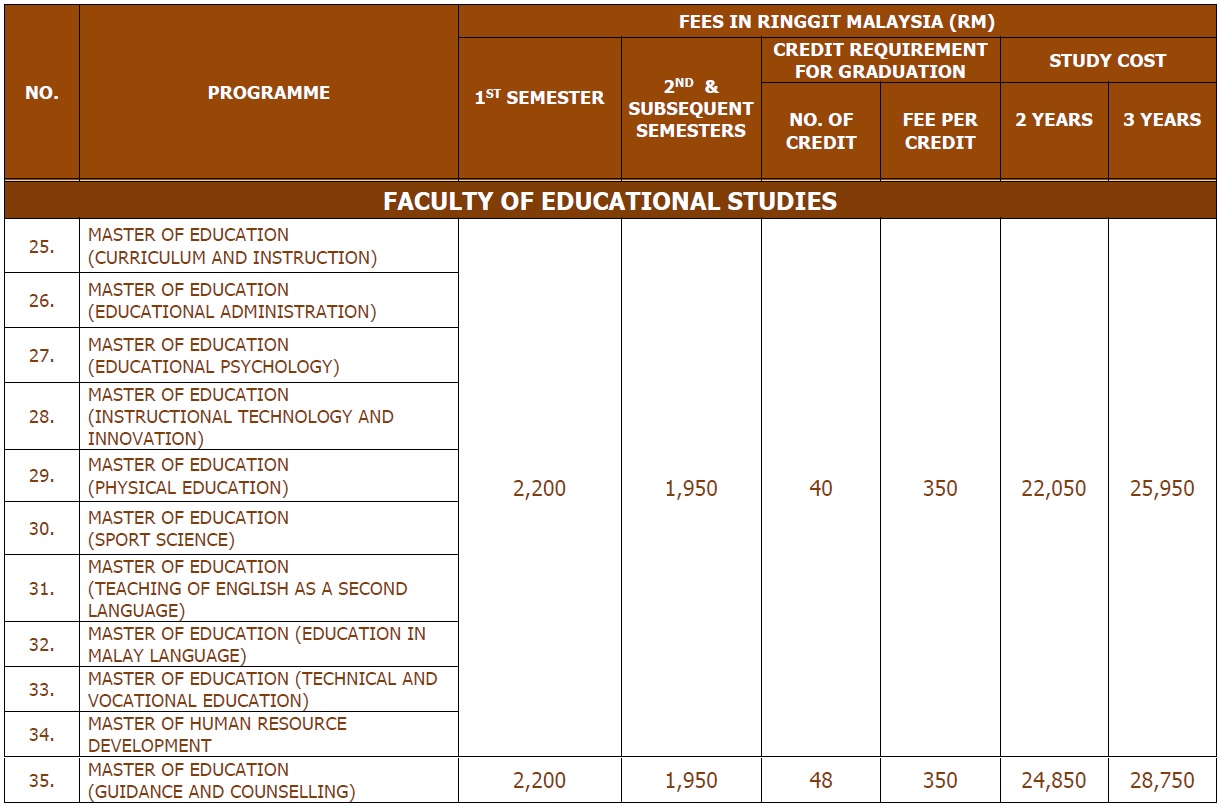Select the Guidance and Counselling programme
Image resolution: width=1221 pixels, height=807 pixels.
coord(221,781)
